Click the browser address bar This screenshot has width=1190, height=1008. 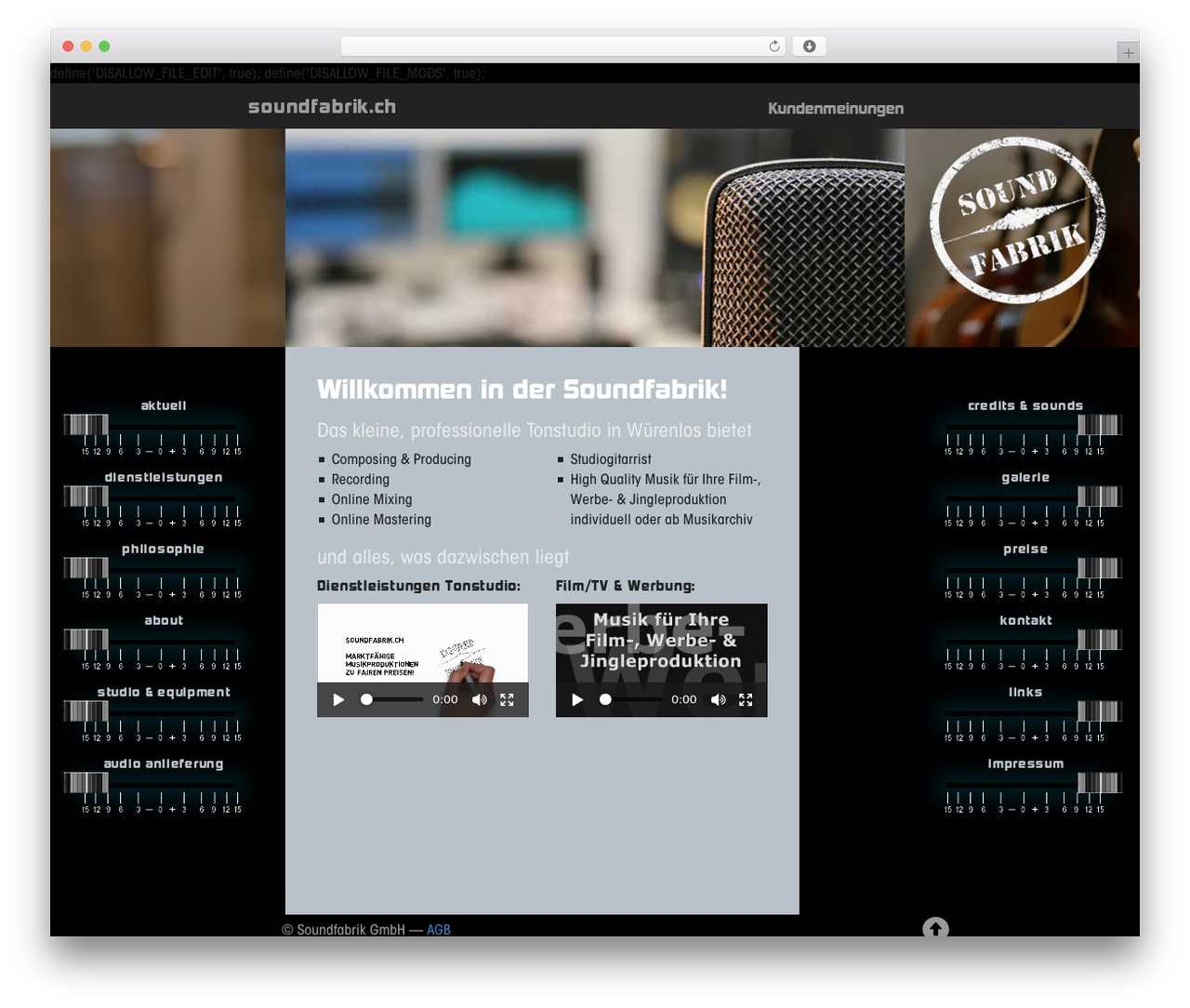[x=563, y=46]
